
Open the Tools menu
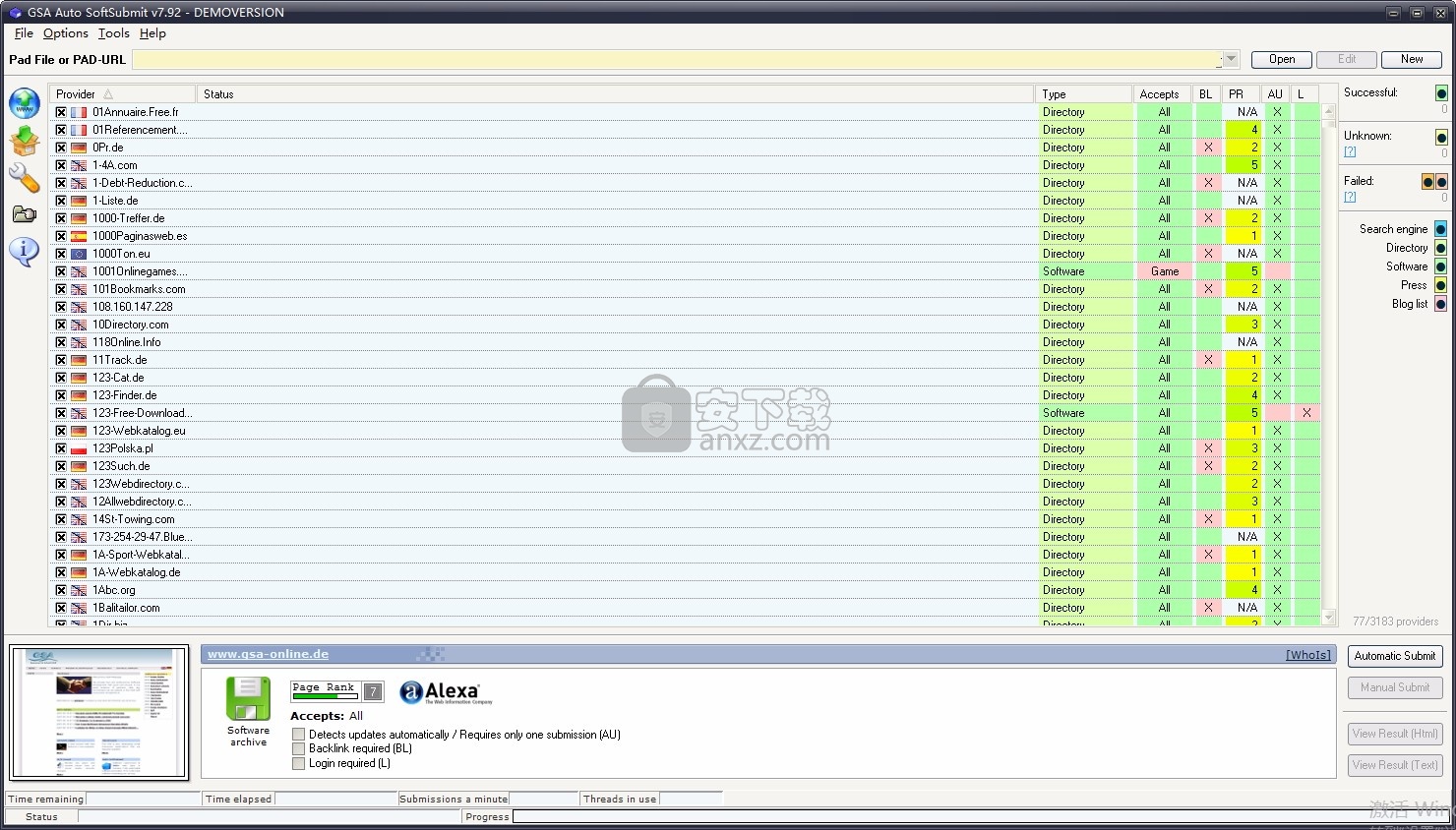pyautogui.click(x=114, y=33)
